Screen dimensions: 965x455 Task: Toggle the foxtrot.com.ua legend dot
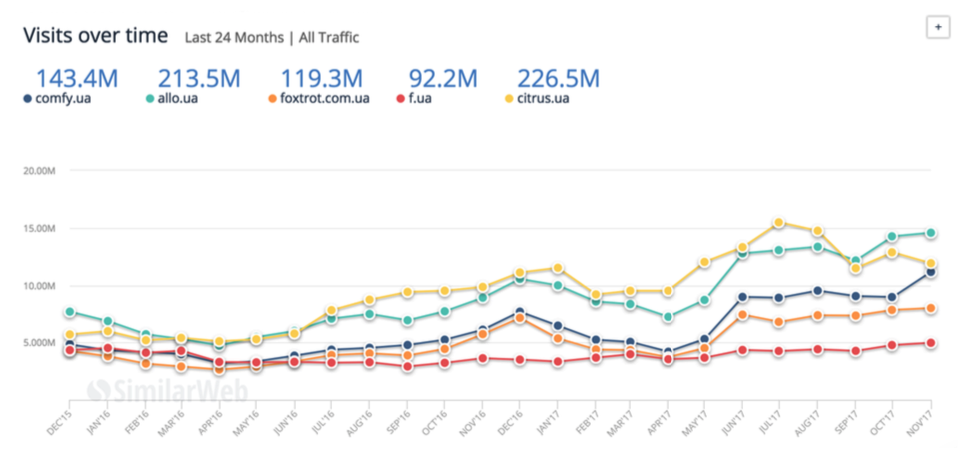click(273, 99)
